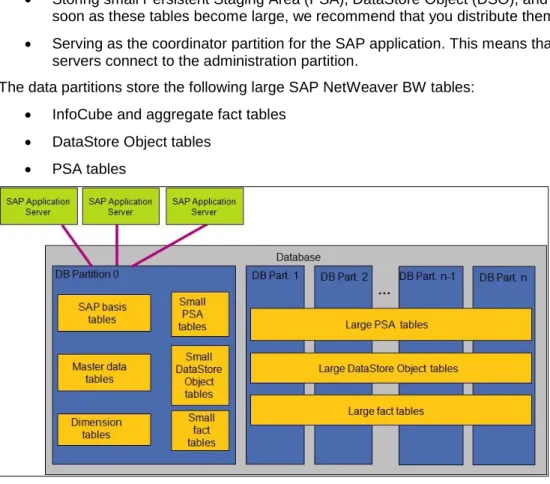
Task: Click 'servers connect to the administration partition' line
Action: pos(205,61)
